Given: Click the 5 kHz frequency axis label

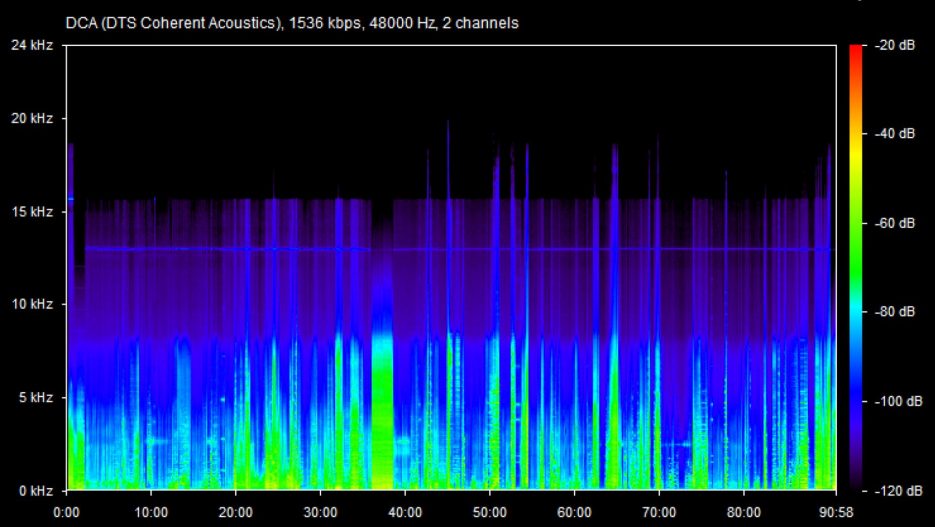Looking at the screenshot, I should pos(36,397).
